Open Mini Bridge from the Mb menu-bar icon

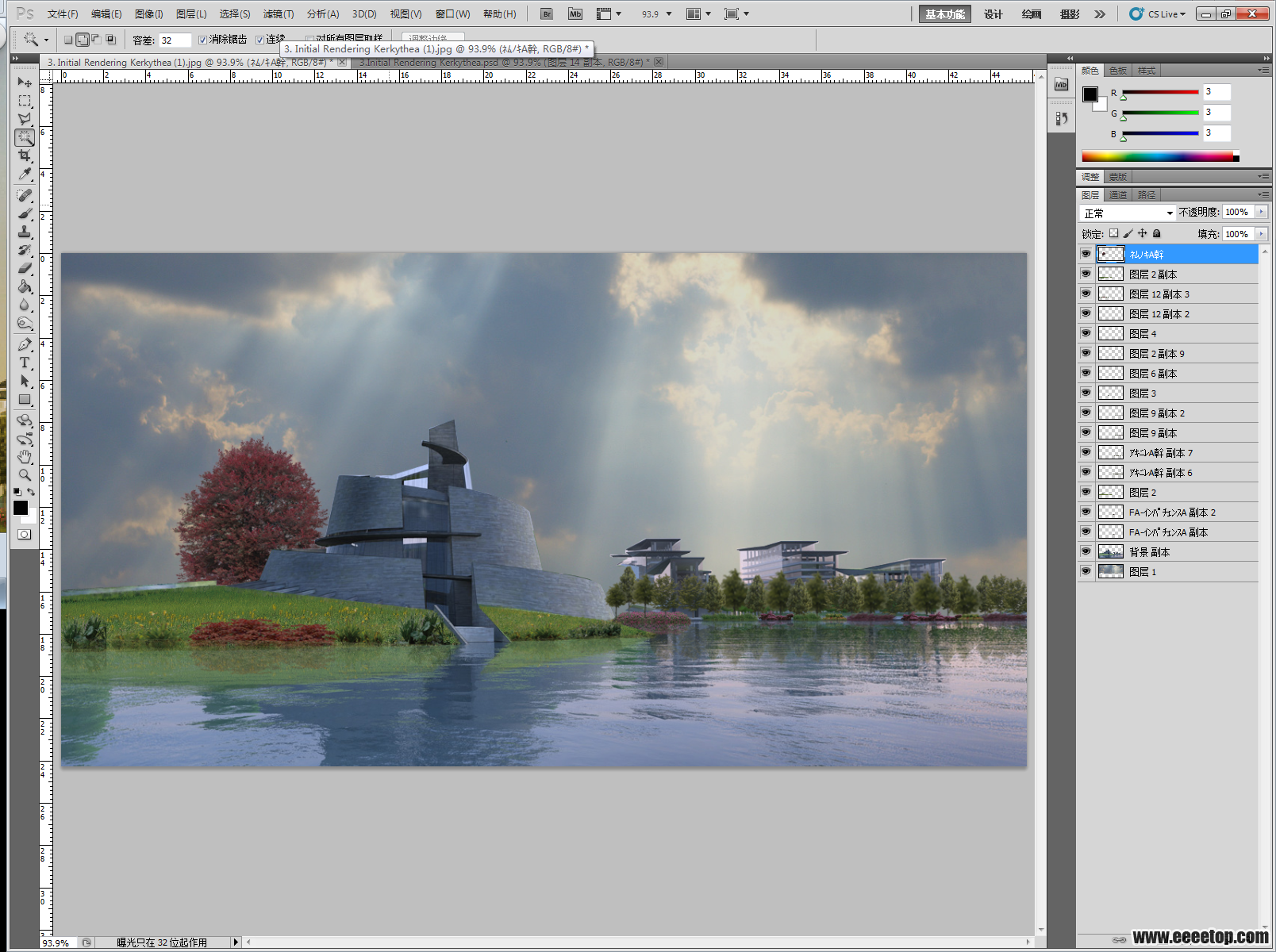click(x=575, y=14)
